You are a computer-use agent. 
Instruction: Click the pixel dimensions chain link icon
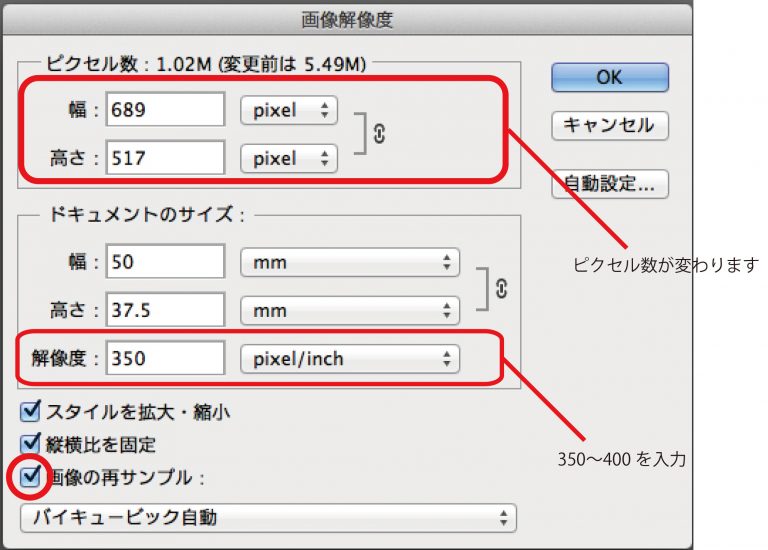click(x=378, y=134)
